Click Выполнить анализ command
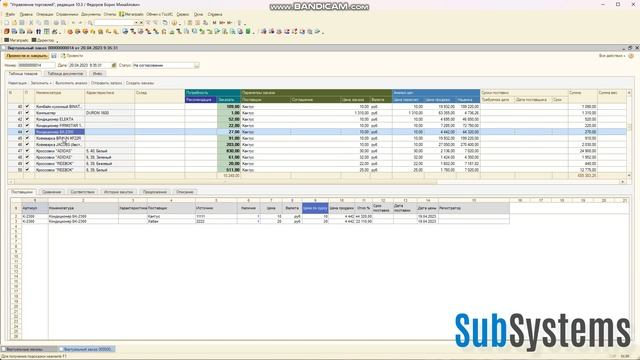This screenshot has height=360, width=640. [71, 83]
